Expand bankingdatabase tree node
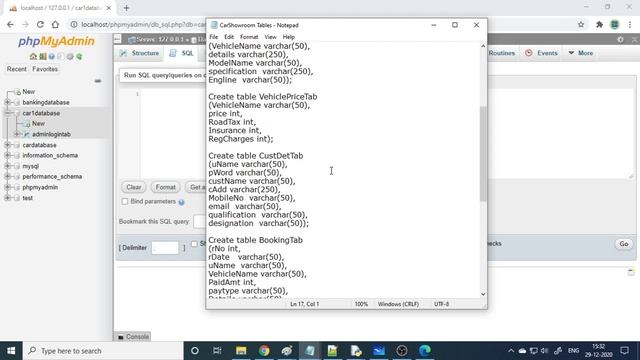Image resolution: width=640 pixels, height=360 pixels. click(x=7, y=102)
